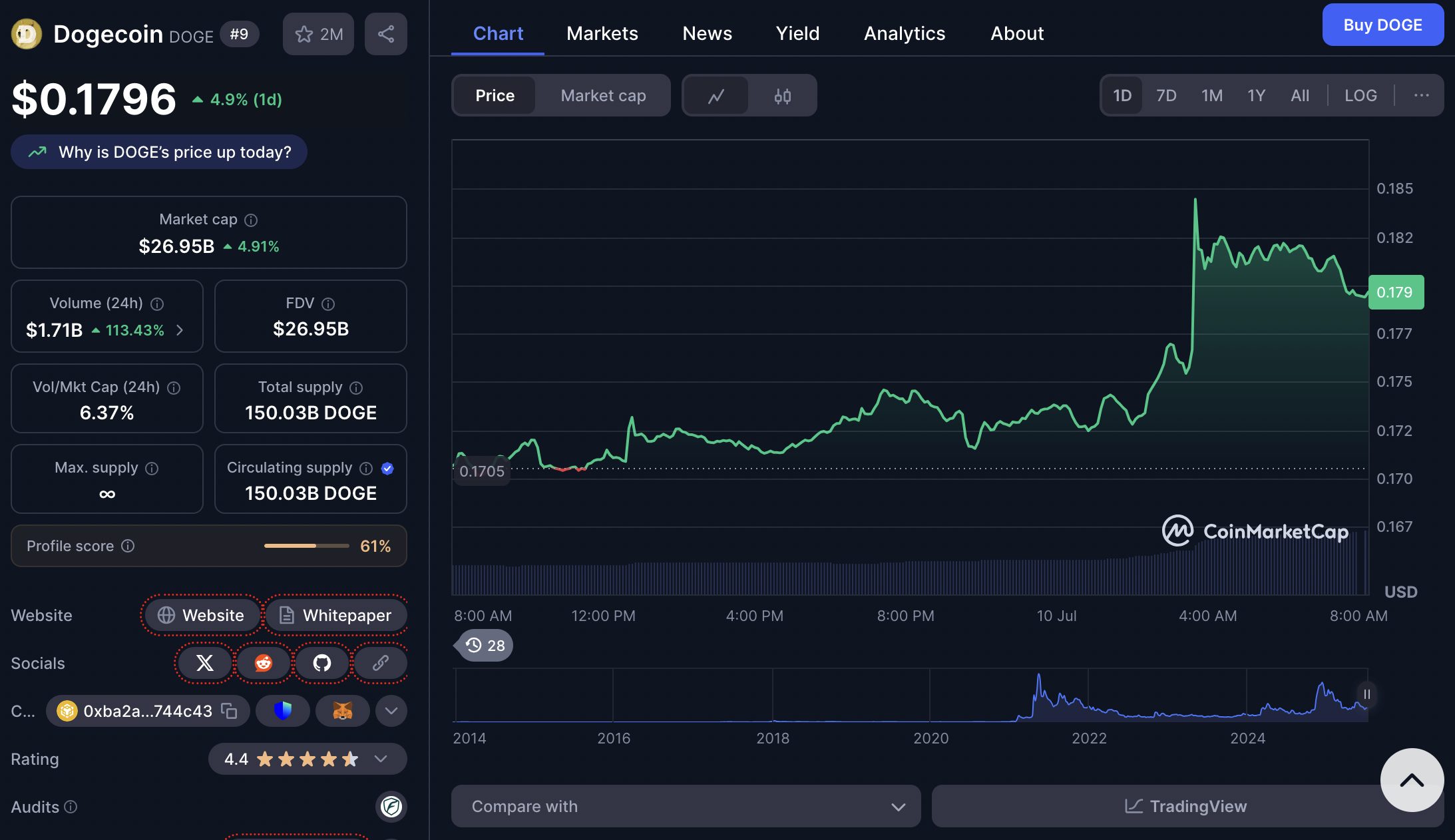Expand Volume (24h) details arrow
This screenshot has height=840, width=1455.
(x=180, y=330)
